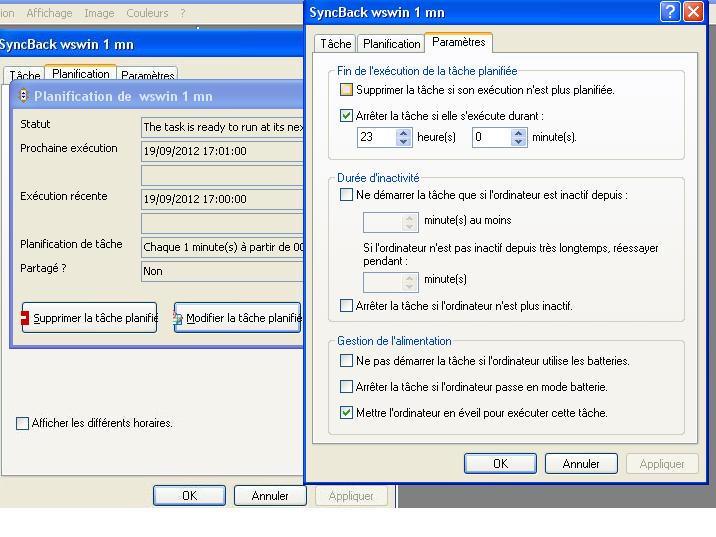Click the Prochaine exécution value 19/09/2012 17:01:00

coord(222,151)
